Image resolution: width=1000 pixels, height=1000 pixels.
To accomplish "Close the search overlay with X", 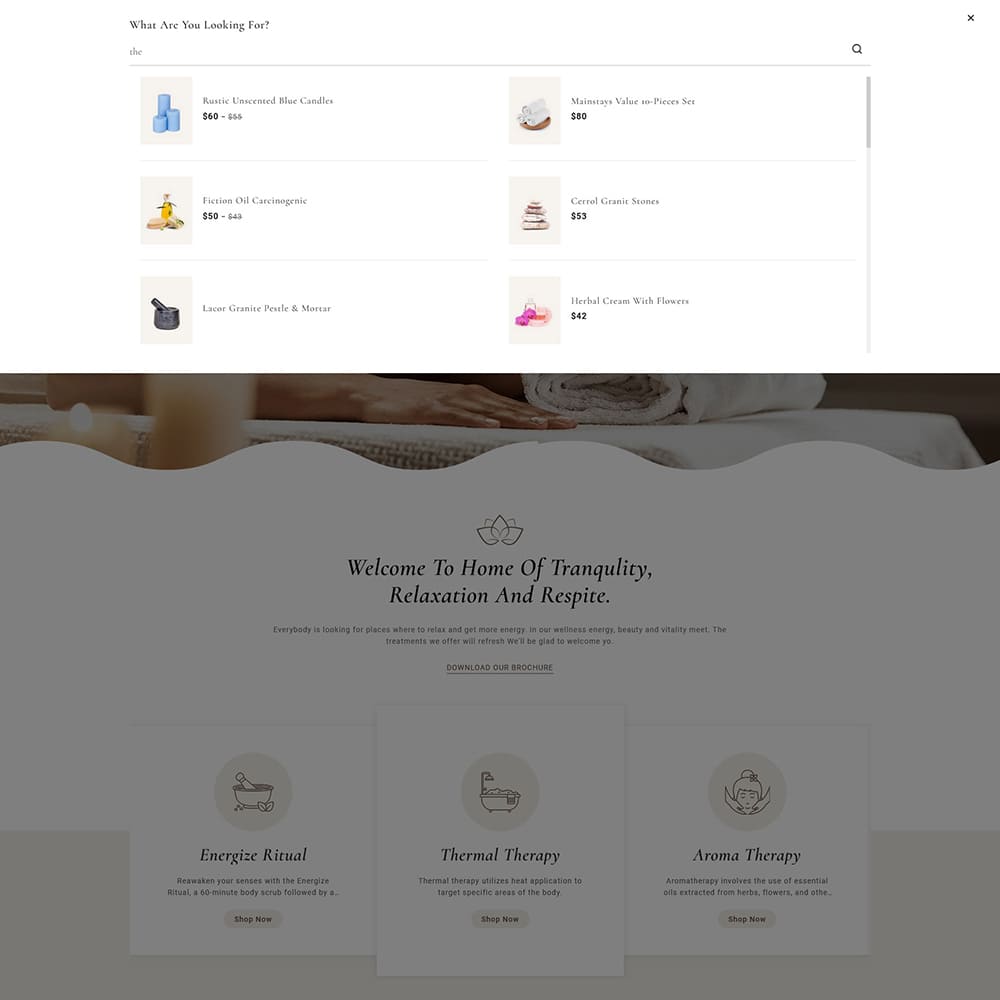I will [970, 18].
